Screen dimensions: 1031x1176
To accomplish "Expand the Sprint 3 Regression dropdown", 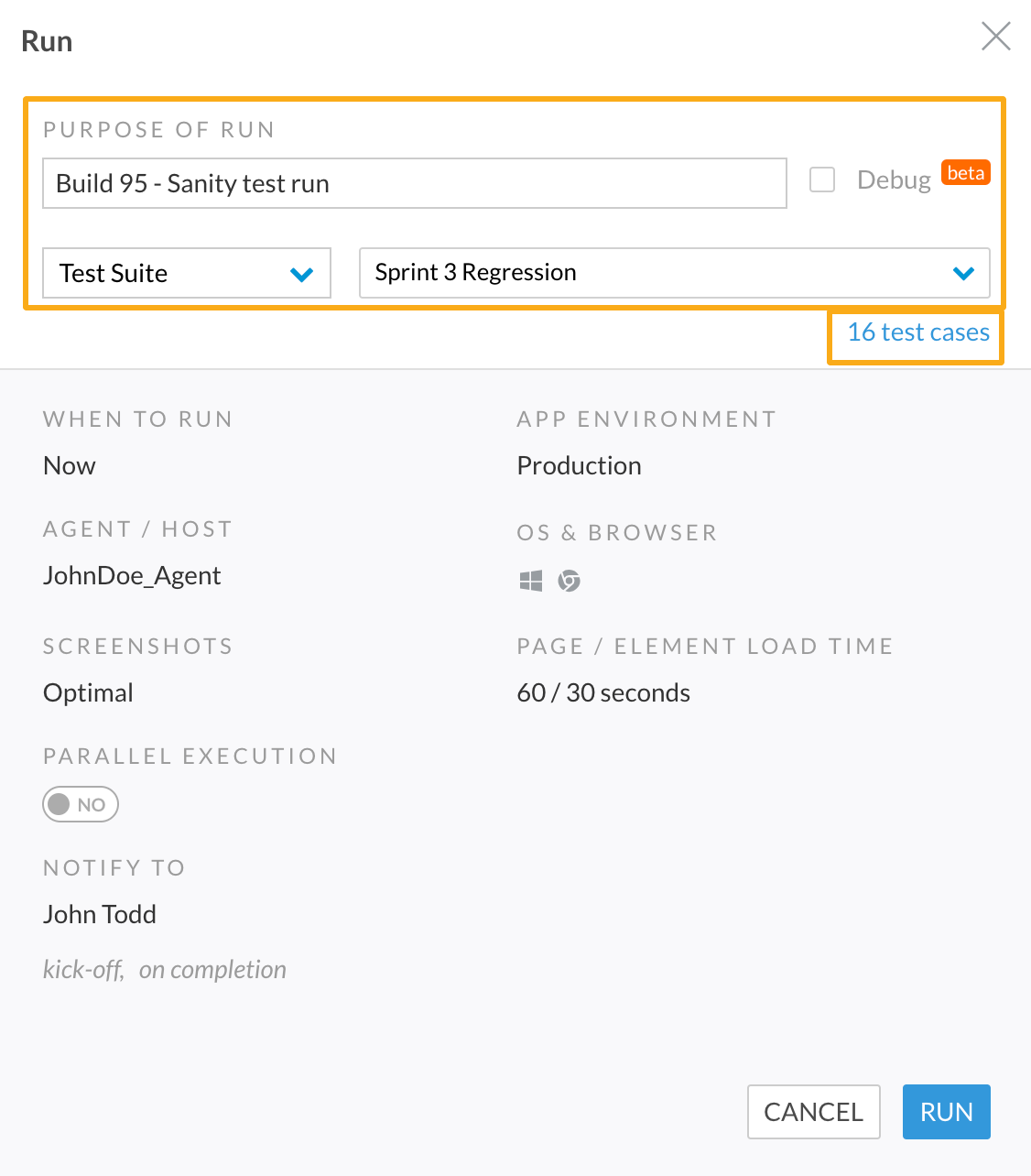I will point(675,273).
